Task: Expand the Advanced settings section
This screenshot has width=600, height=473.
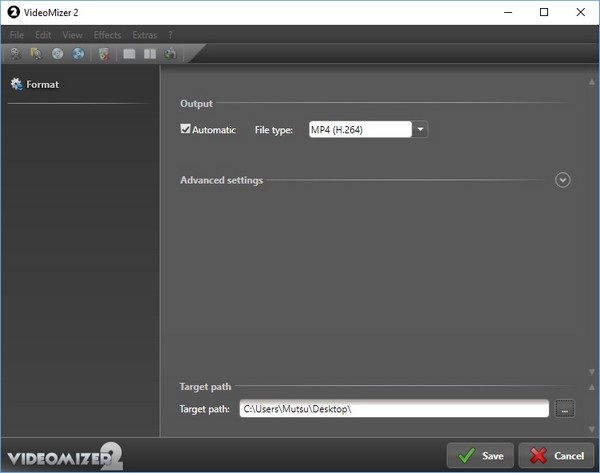Action: pos(562,180)
